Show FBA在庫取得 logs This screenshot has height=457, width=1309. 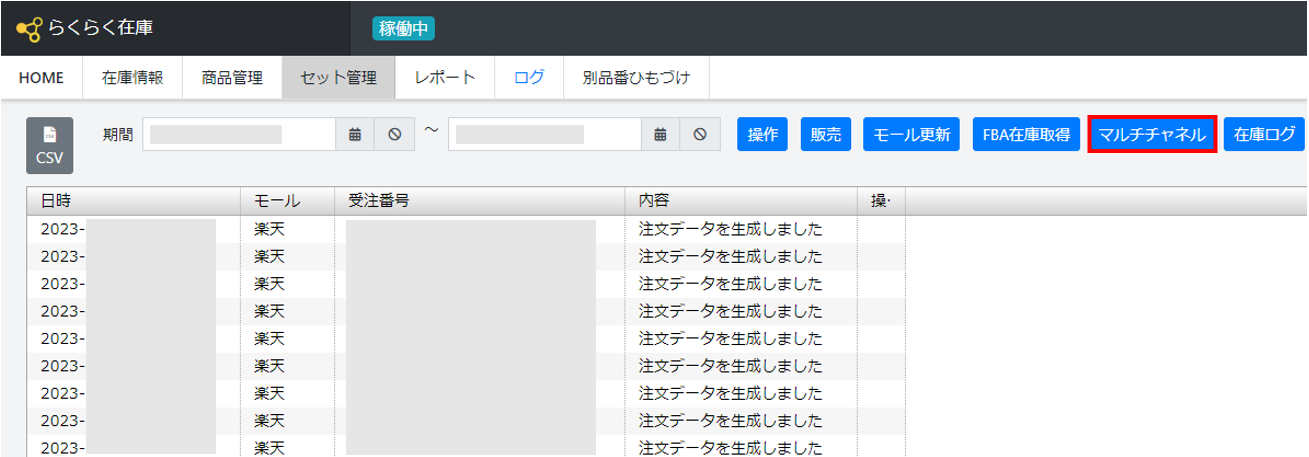coord(1025,134)
